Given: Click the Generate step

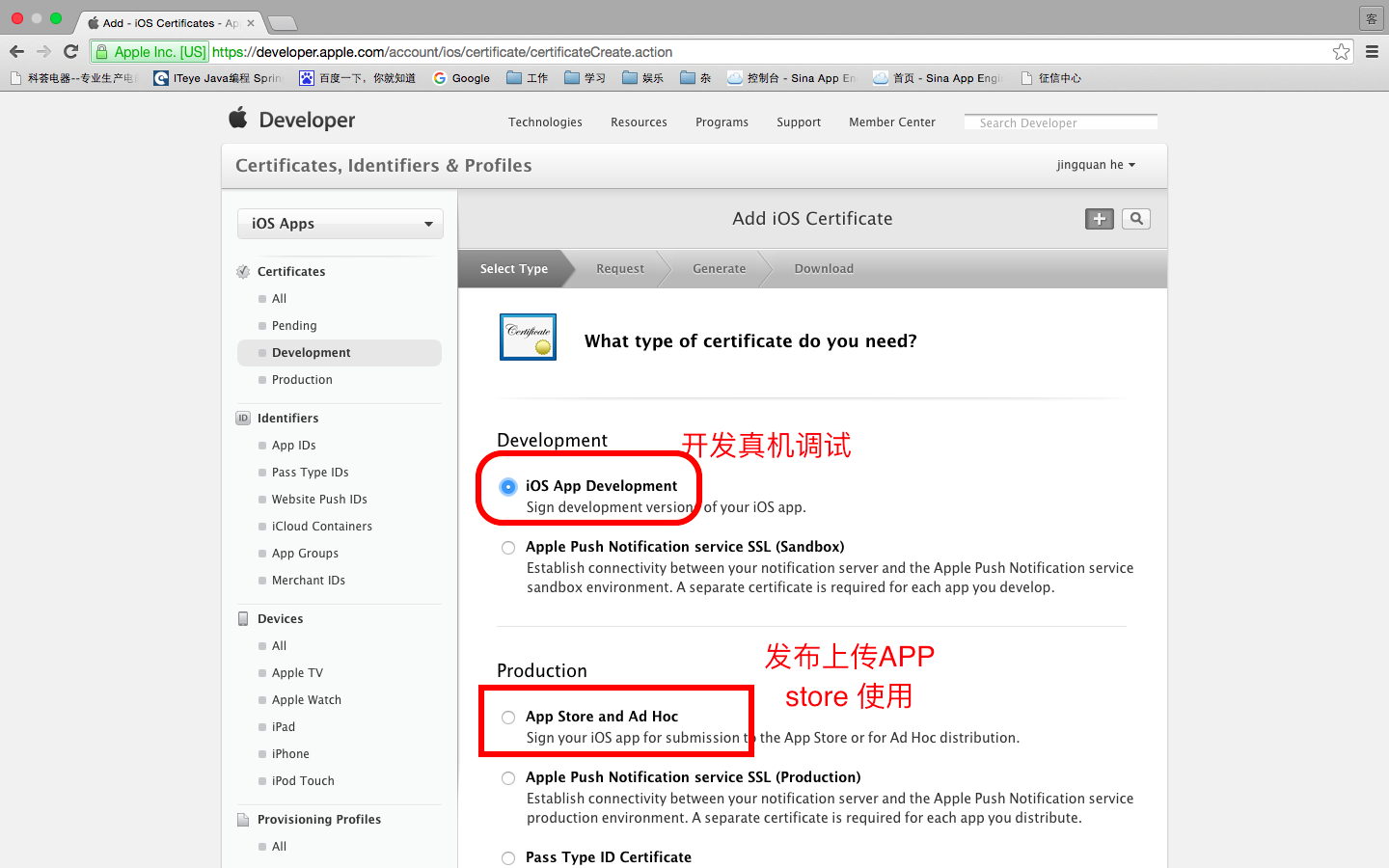Looking at the screenshot, I should (x=720, y=269).
